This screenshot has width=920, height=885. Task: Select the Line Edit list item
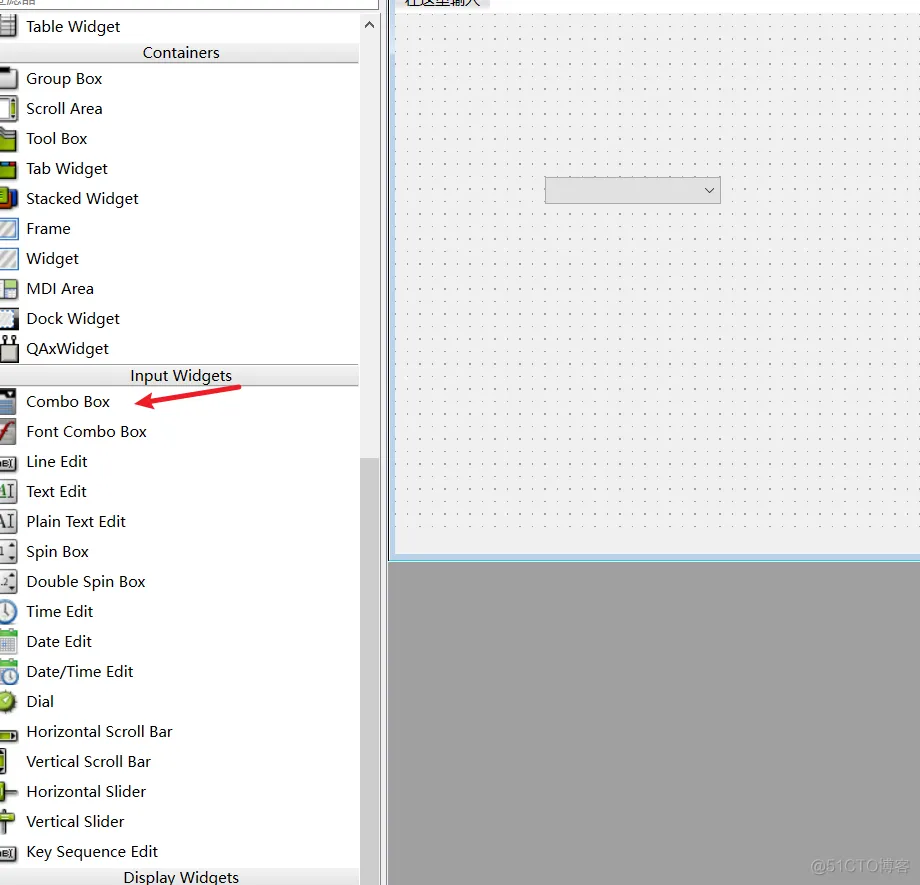click(x=57, y=462)
